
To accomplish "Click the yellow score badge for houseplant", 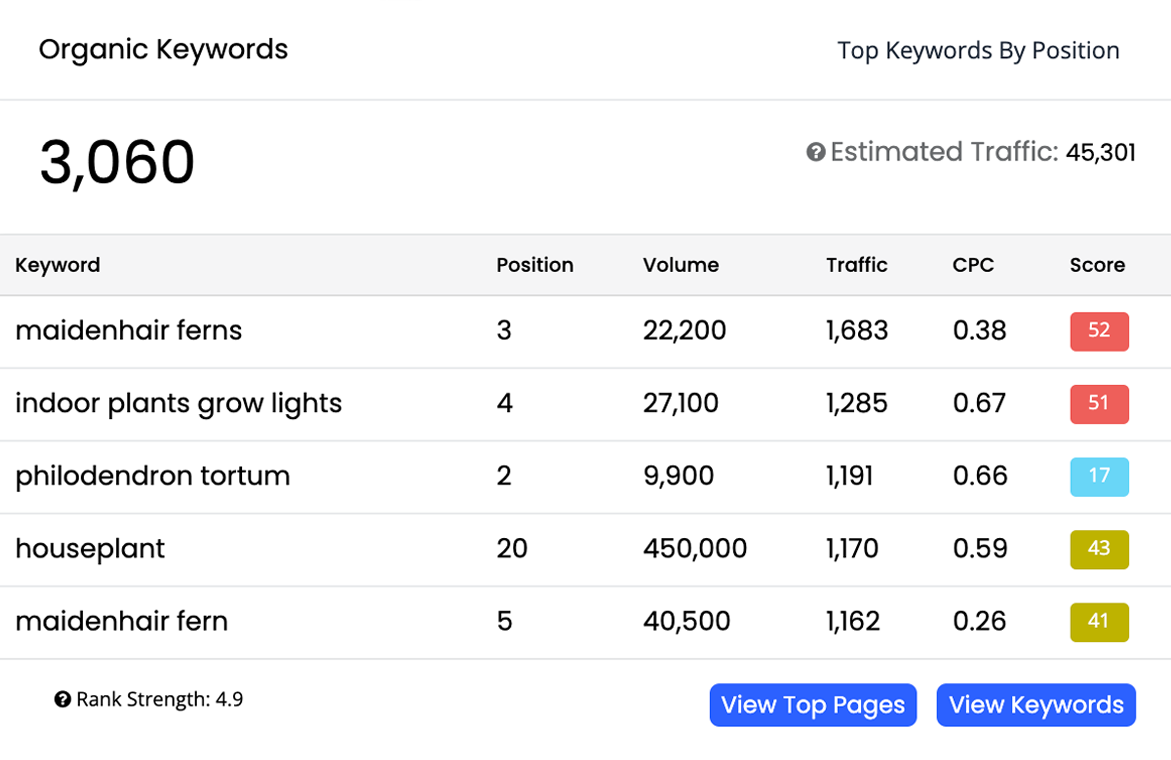I will (x=1099, y=549).
